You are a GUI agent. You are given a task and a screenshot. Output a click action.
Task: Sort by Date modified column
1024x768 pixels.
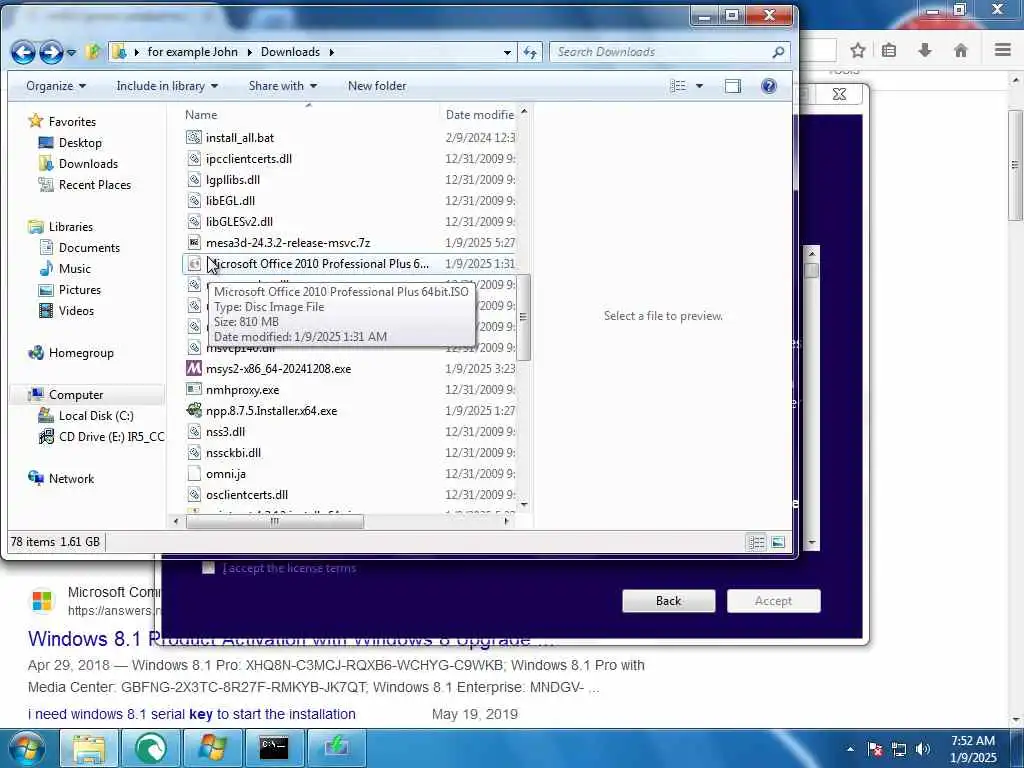[x=479, y=115]
